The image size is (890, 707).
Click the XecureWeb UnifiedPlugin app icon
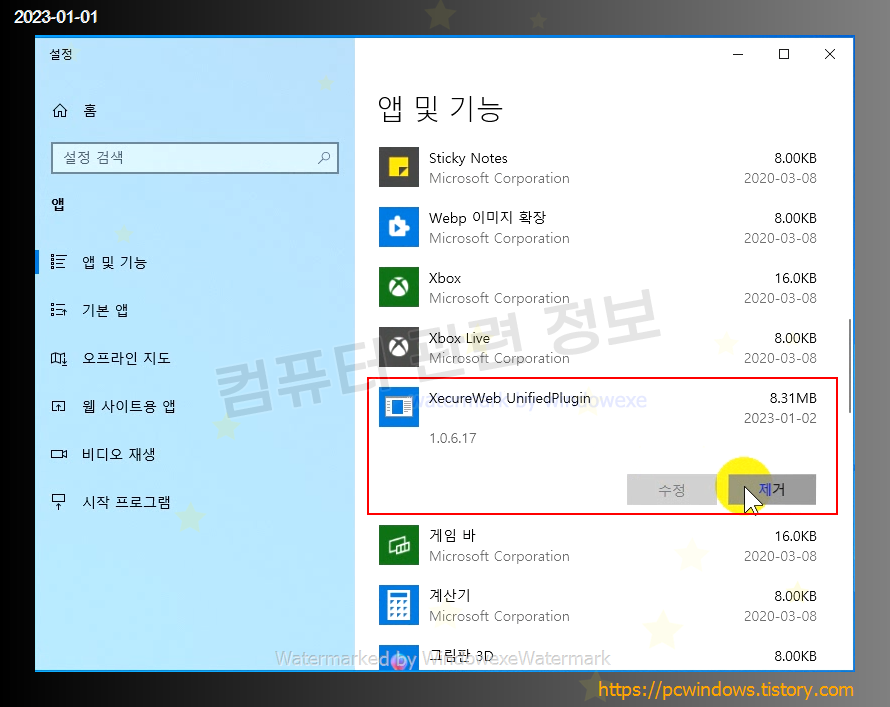click(399, 407)
